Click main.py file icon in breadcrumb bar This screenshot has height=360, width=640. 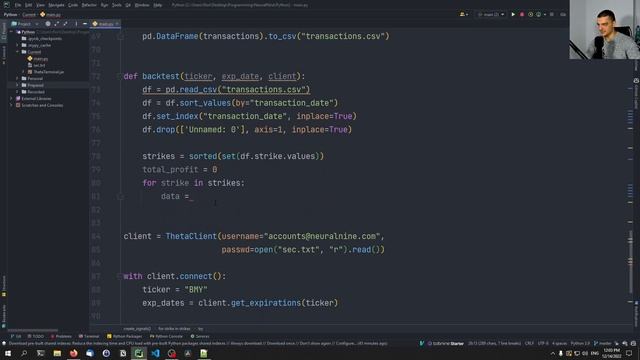tap(42, 14)
